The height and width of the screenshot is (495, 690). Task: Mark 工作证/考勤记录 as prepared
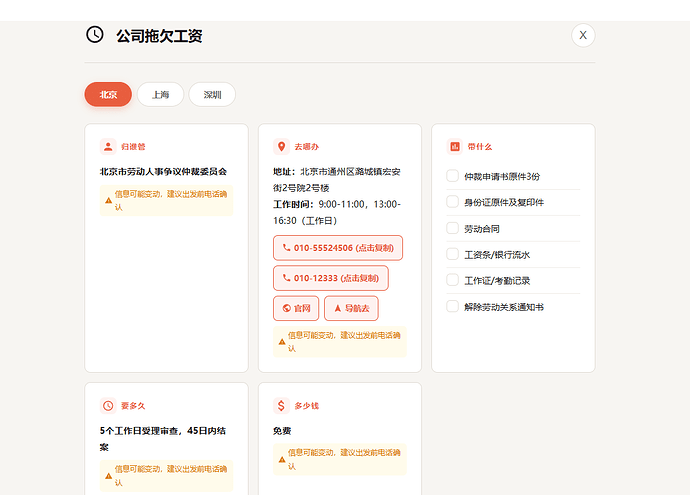pyautogui.click(x=452, y=280)
